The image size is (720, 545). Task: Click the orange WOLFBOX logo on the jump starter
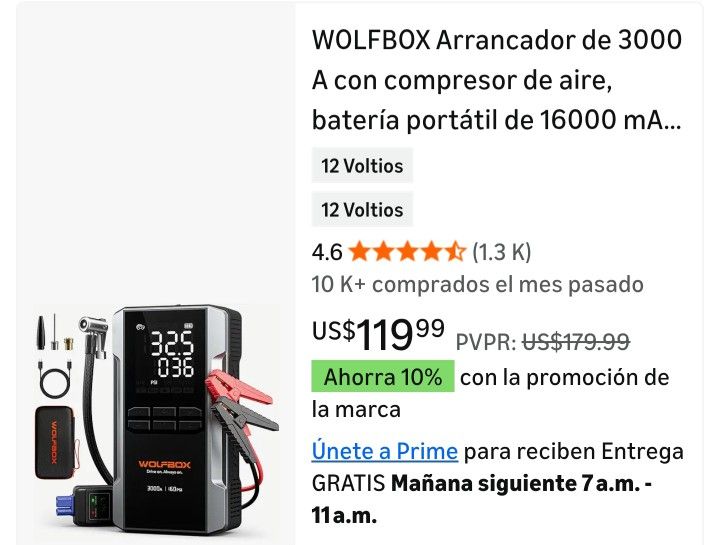164,464
